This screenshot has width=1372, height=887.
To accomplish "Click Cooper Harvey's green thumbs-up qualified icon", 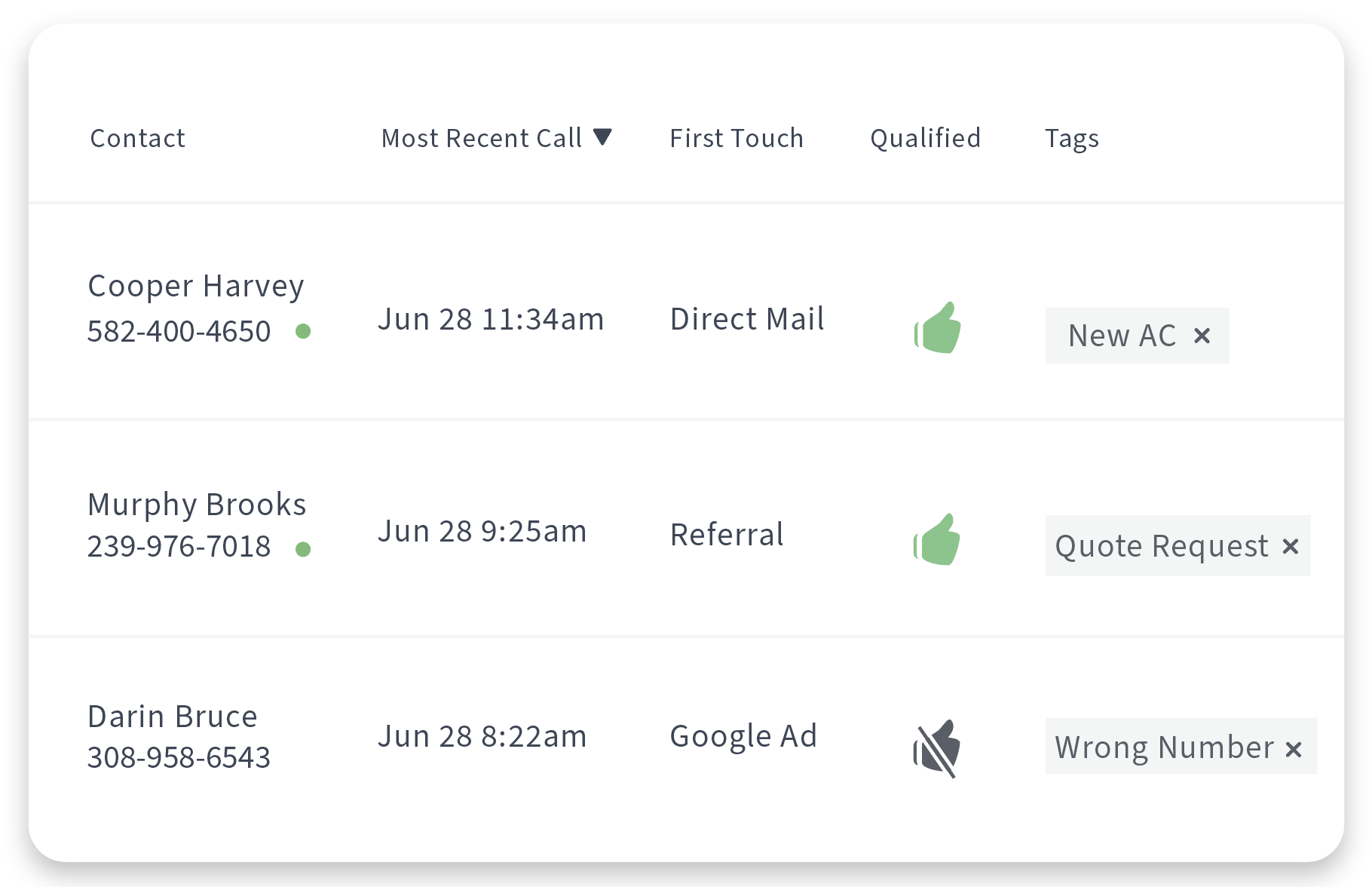I will (937, 327).
